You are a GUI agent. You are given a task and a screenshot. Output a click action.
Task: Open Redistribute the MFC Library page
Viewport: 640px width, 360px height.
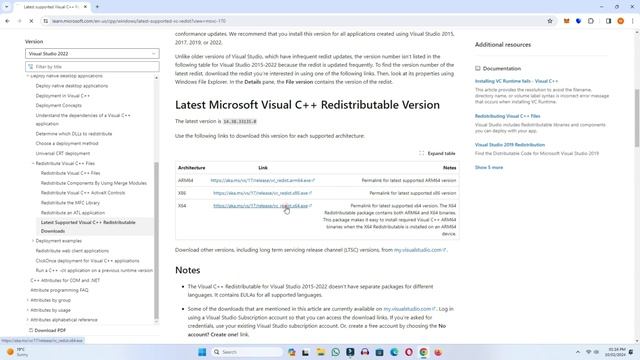pos(70,203)
